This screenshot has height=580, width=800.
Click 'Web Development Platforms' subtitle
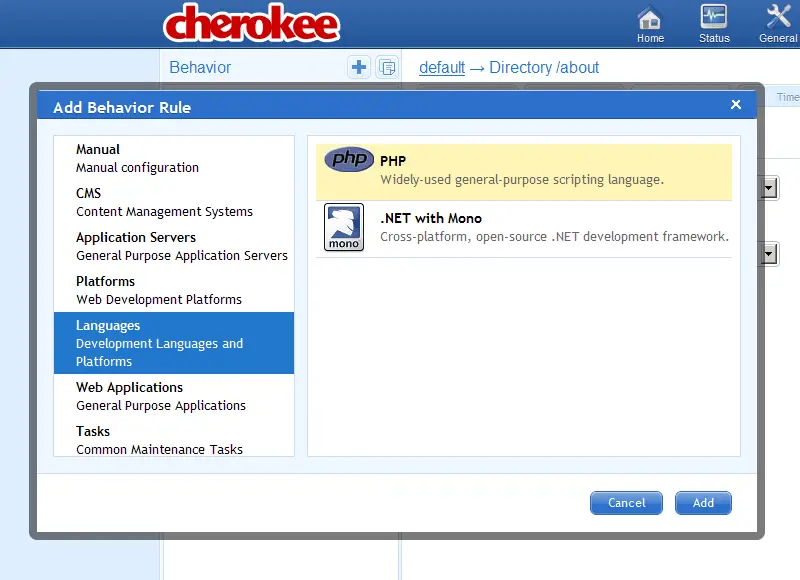click(x=159, y=299)
